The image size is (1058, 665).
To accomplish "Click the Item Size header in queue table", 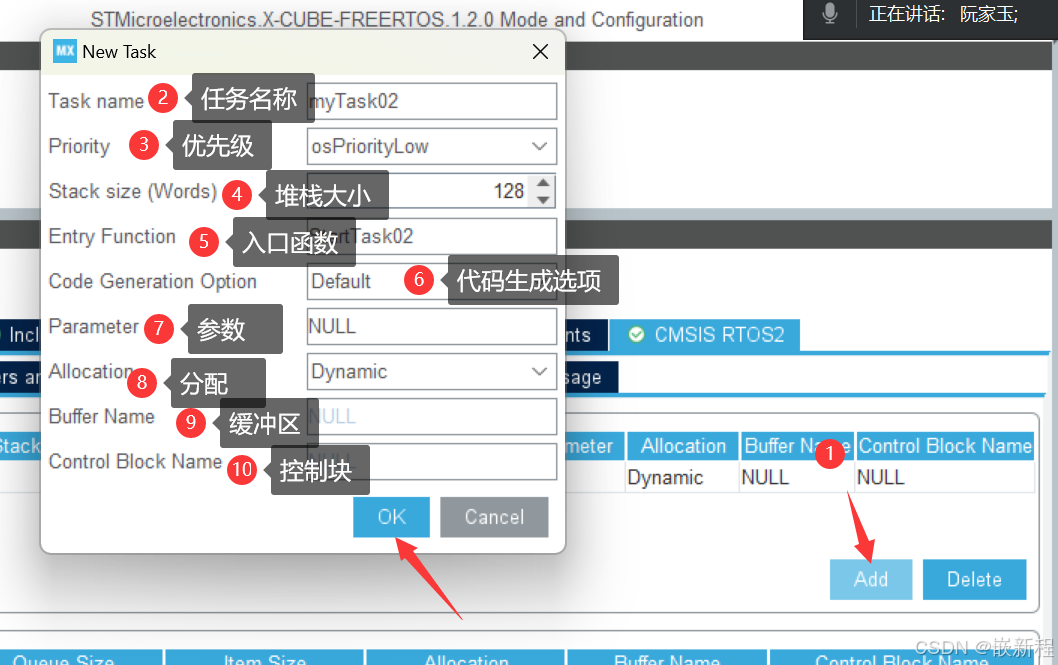I will [x=264, y=658].
